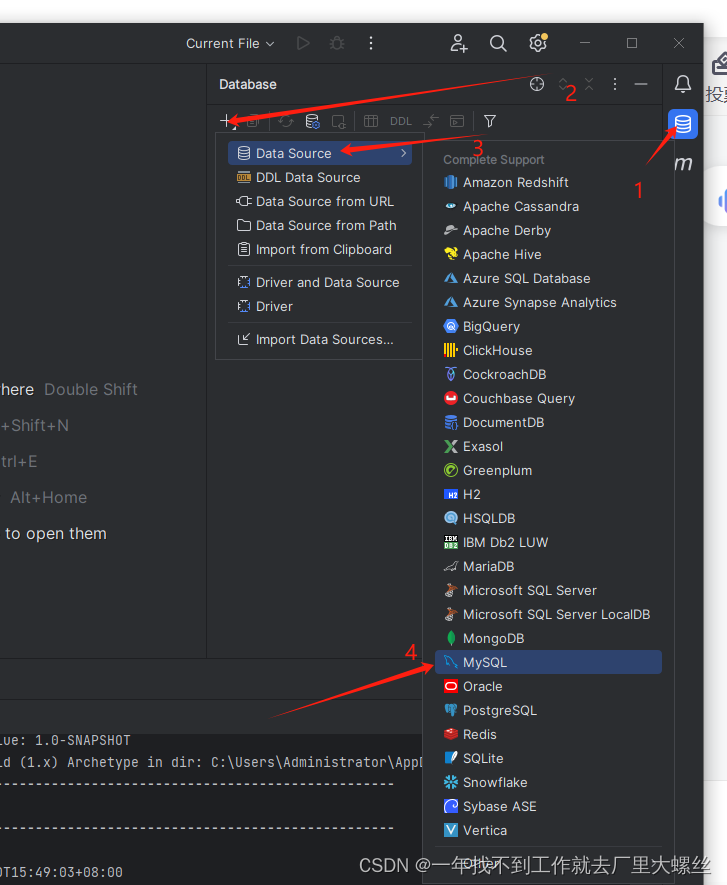The height and width of the screenshot is (885, 727).
Task: Open Database panel options kebab menu
Action: pos(615,84)
